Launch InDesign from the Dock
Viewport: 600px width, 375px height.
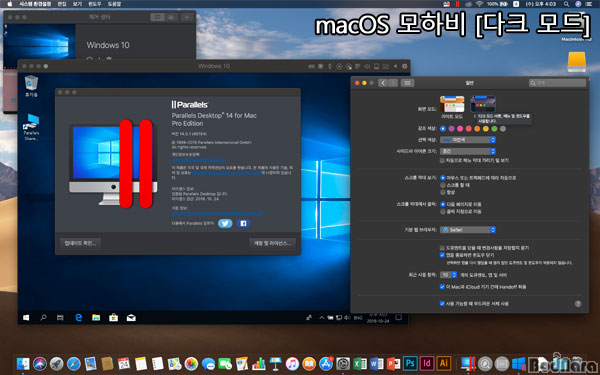pos(427,364)
